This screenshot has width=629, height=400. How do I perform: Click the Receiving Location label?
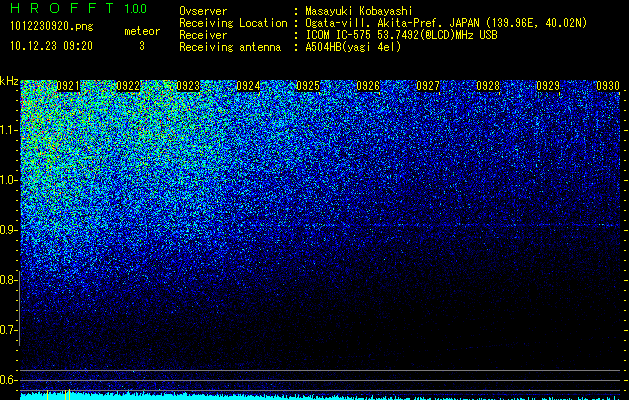233,23
